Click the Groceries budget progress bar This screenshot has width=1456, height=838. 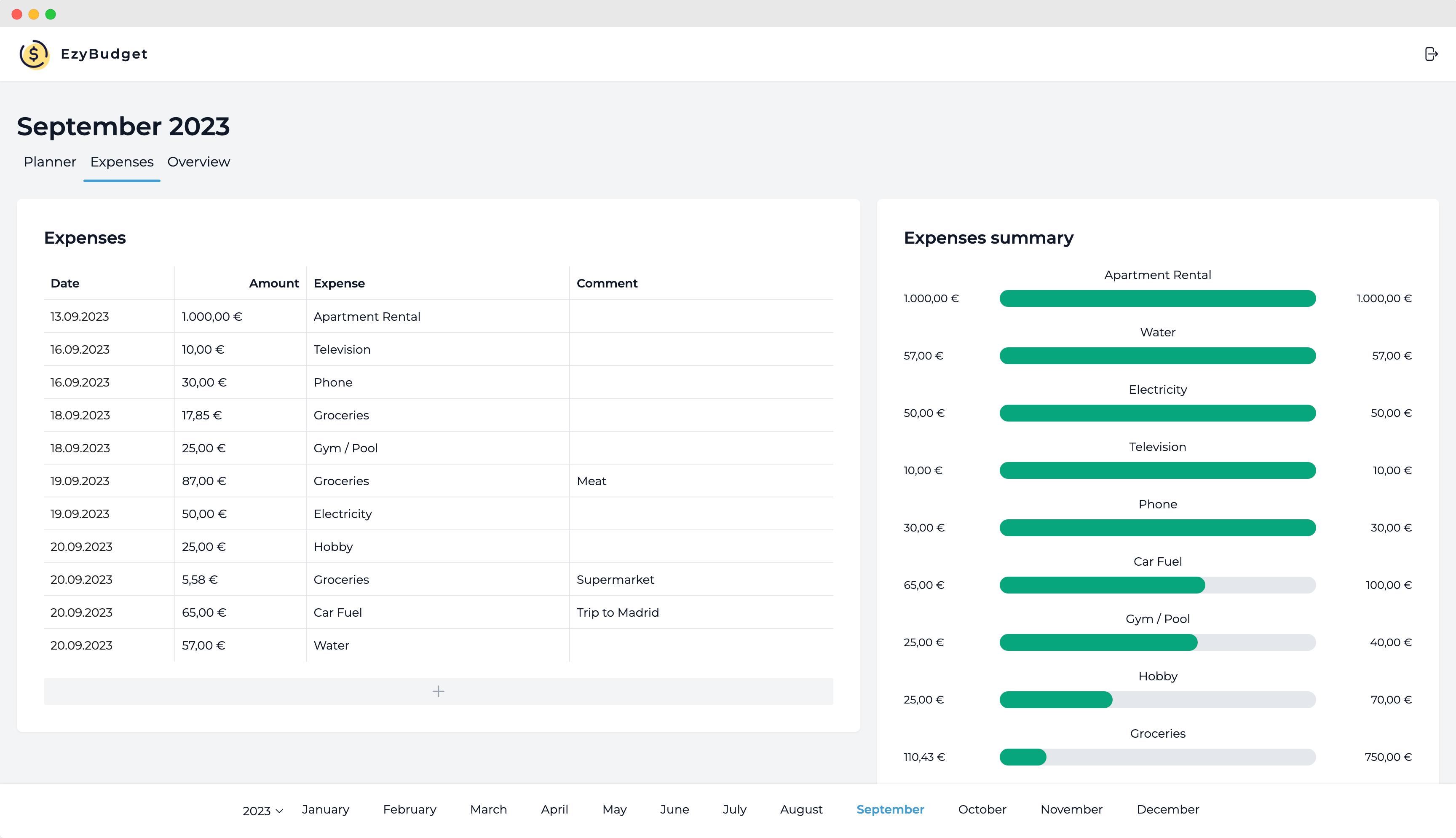click(1157, 757)
